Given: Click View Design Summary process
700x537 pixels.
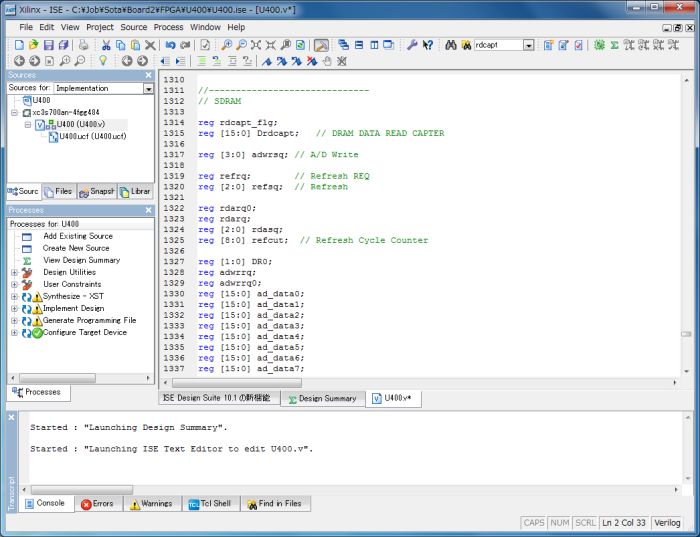Looking at the screenshot, I should [x=82, y=260].
